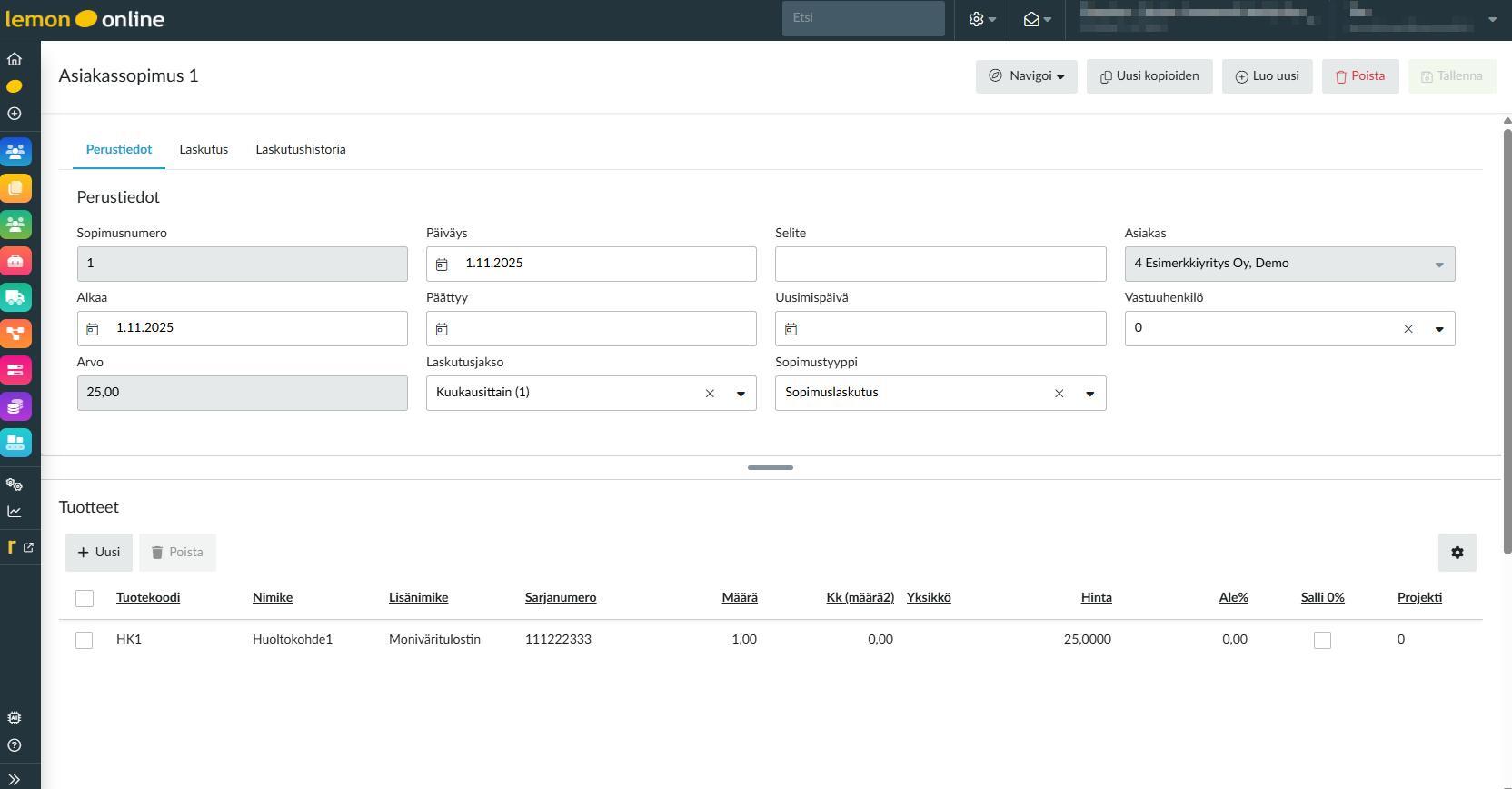Open the purple coins stack module
This screenshot has width=1512, height=789.
15,406
